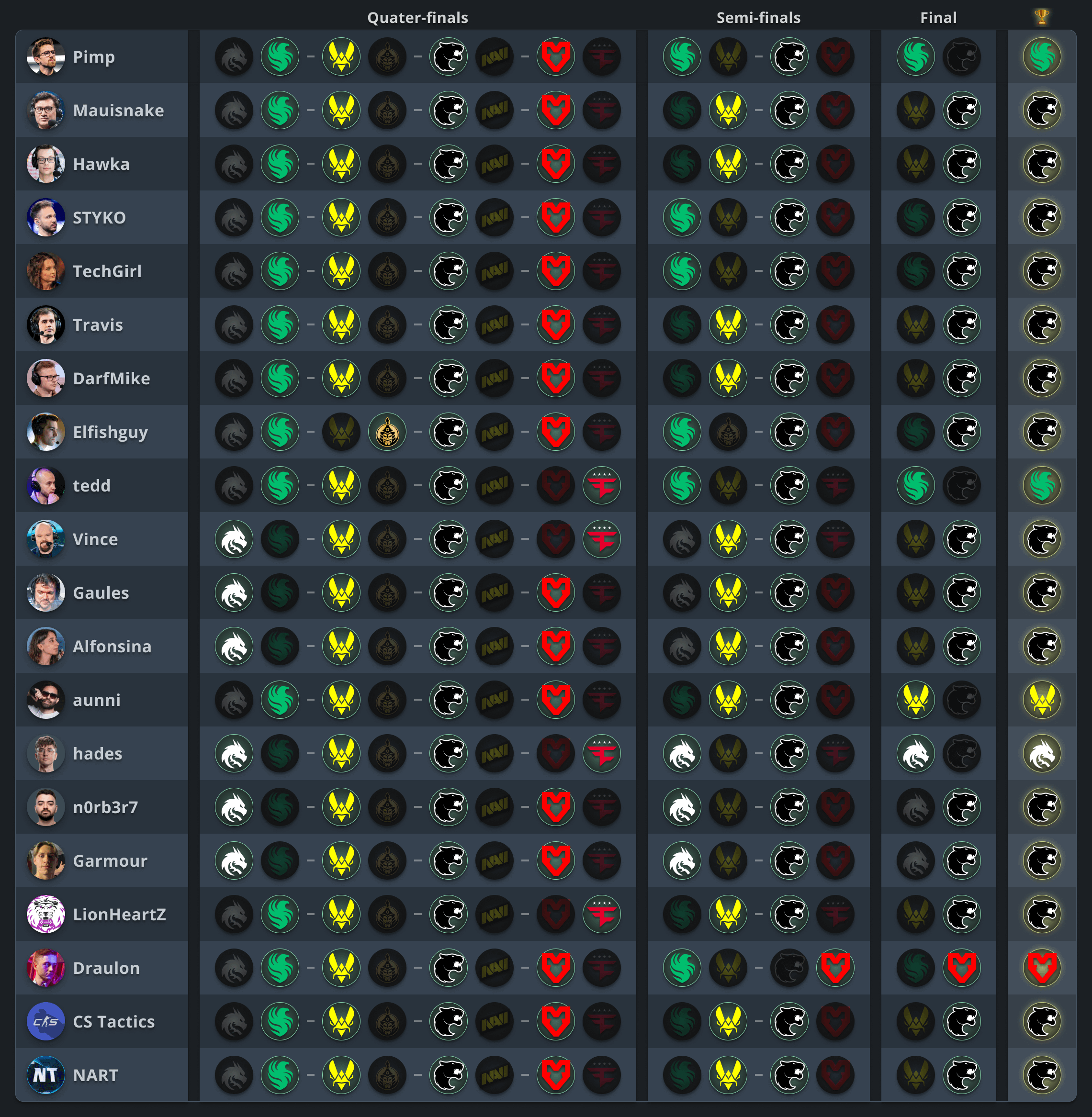The height and width of the screenshot is (1117, 1092).
Task: Click hades' Team Spirit champion icon
Action: click(x=1042, y=753)
